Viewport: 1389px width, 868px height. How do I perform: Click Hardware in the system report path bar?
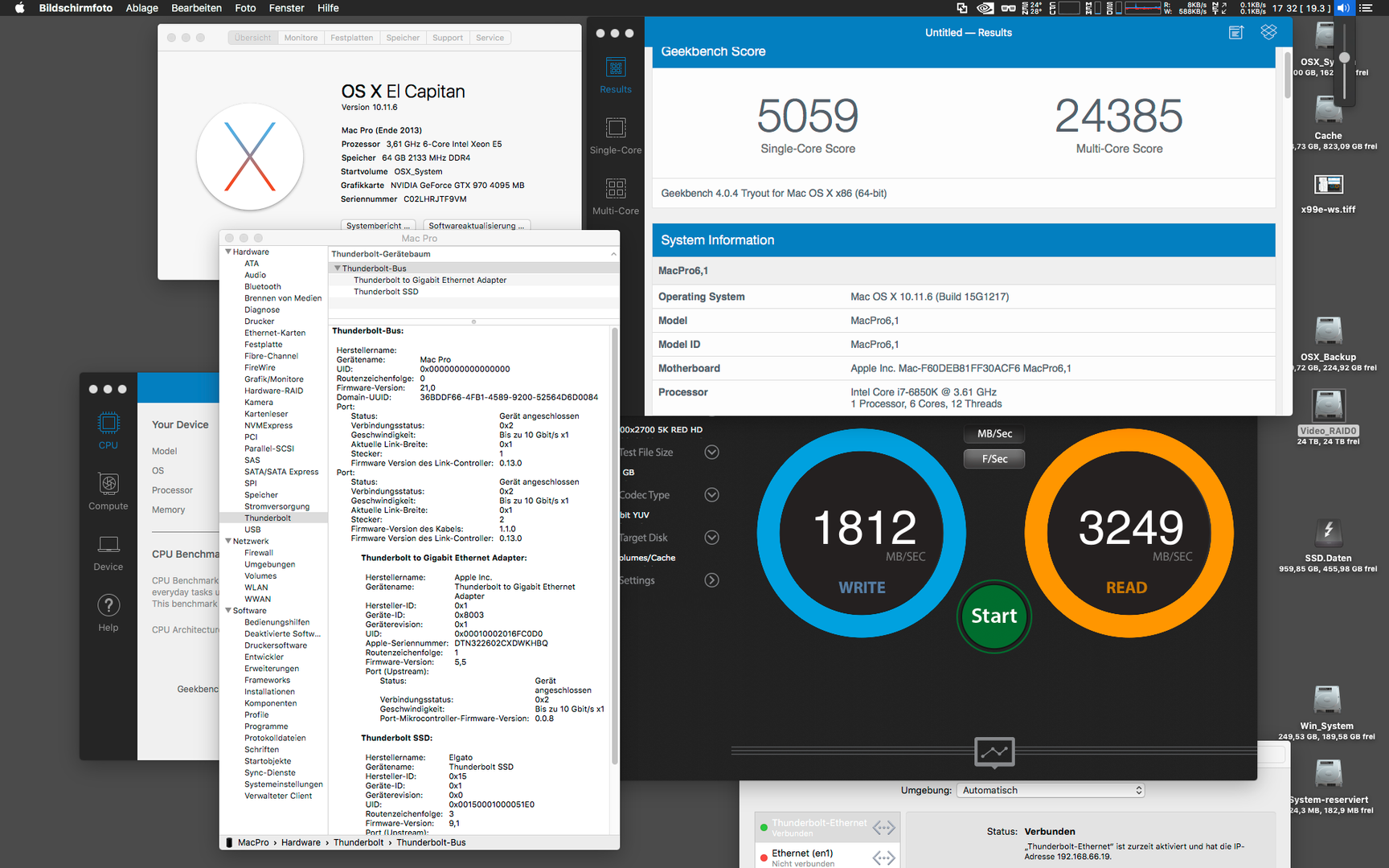coord(301,842)
